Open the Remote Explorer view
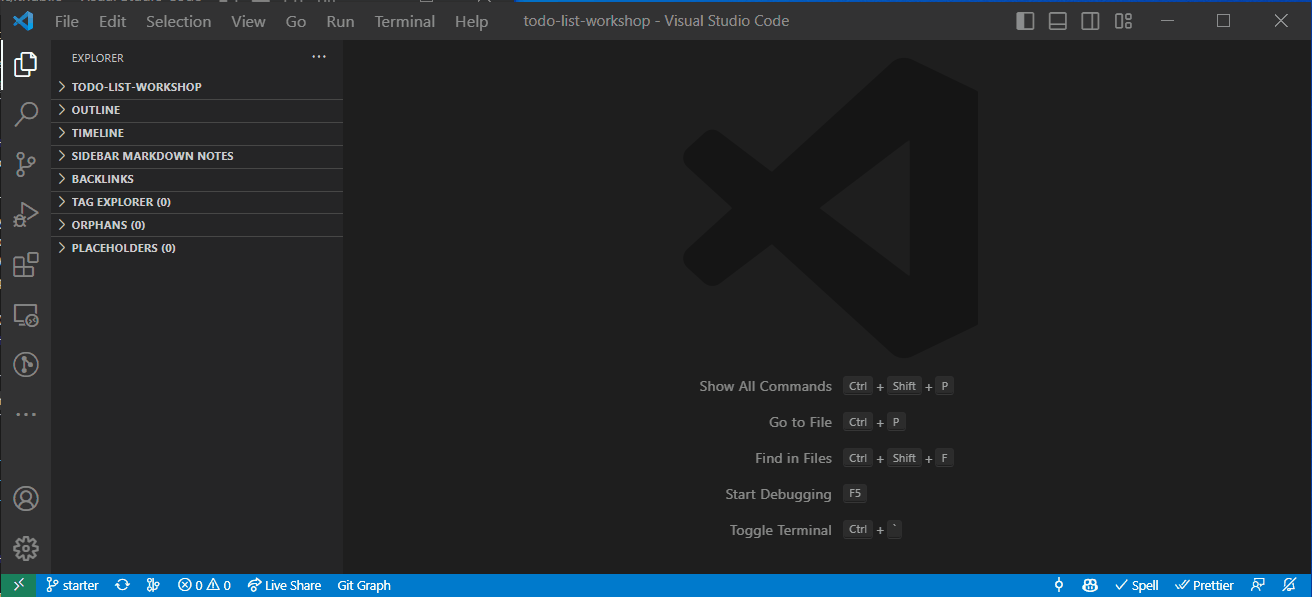The image size is (1312, 597). [26, 316]
